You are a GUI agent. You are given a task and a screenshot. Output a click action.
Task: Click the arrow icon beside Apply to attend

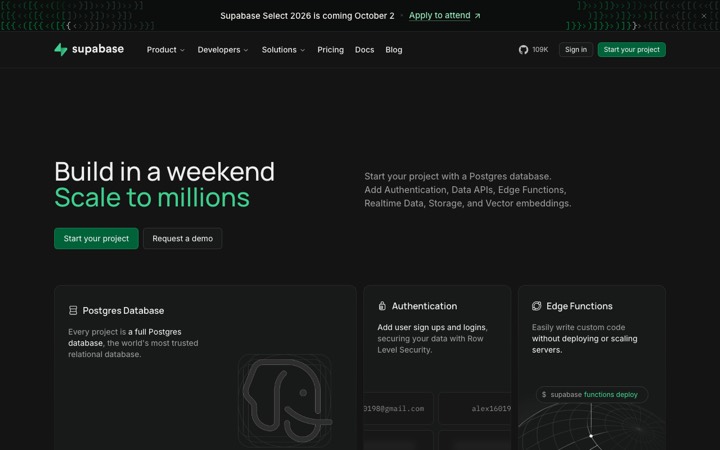[x=478, y=16]
